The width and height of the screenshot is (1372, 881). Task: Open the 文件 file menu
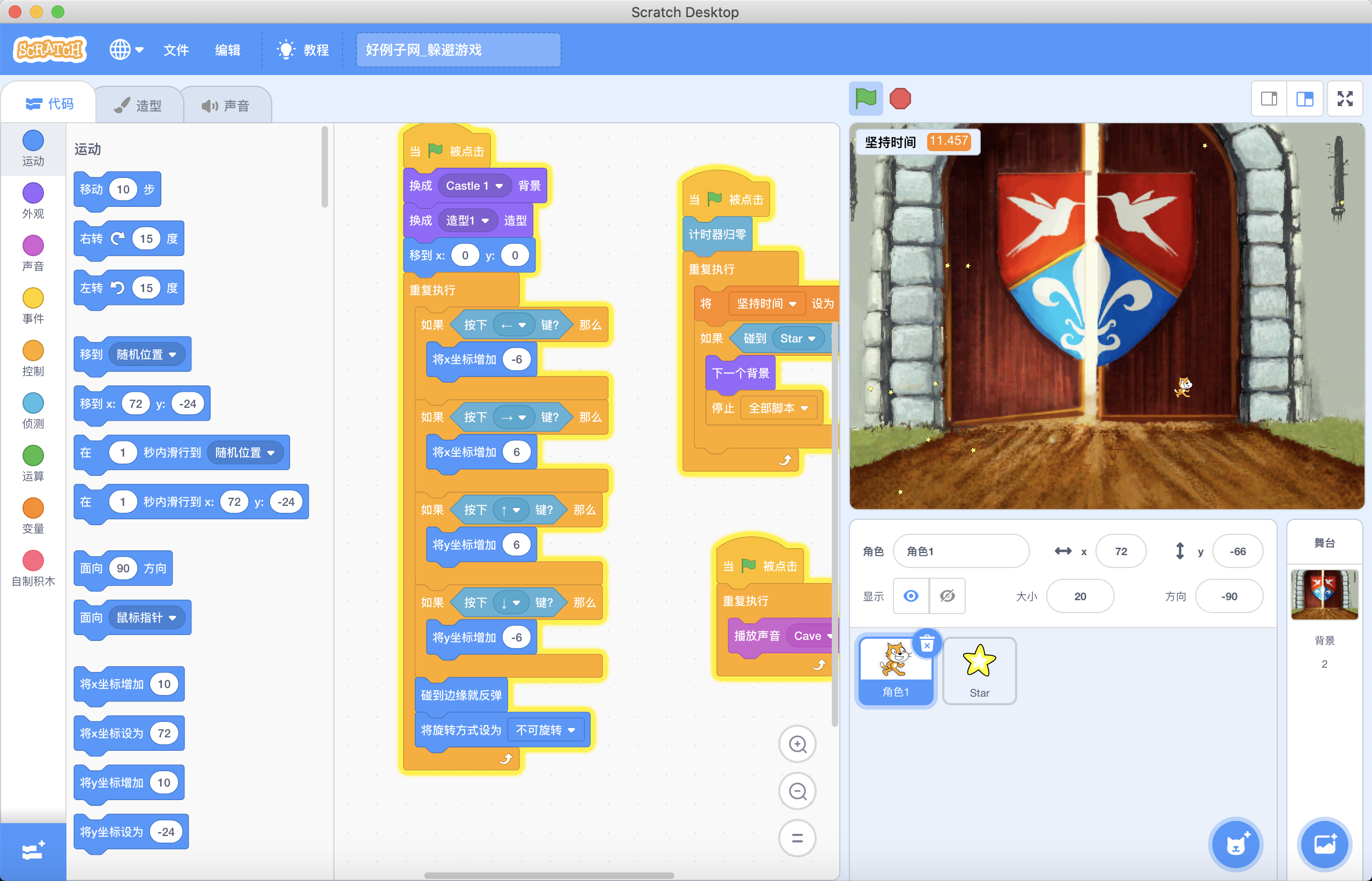point(176,50)
